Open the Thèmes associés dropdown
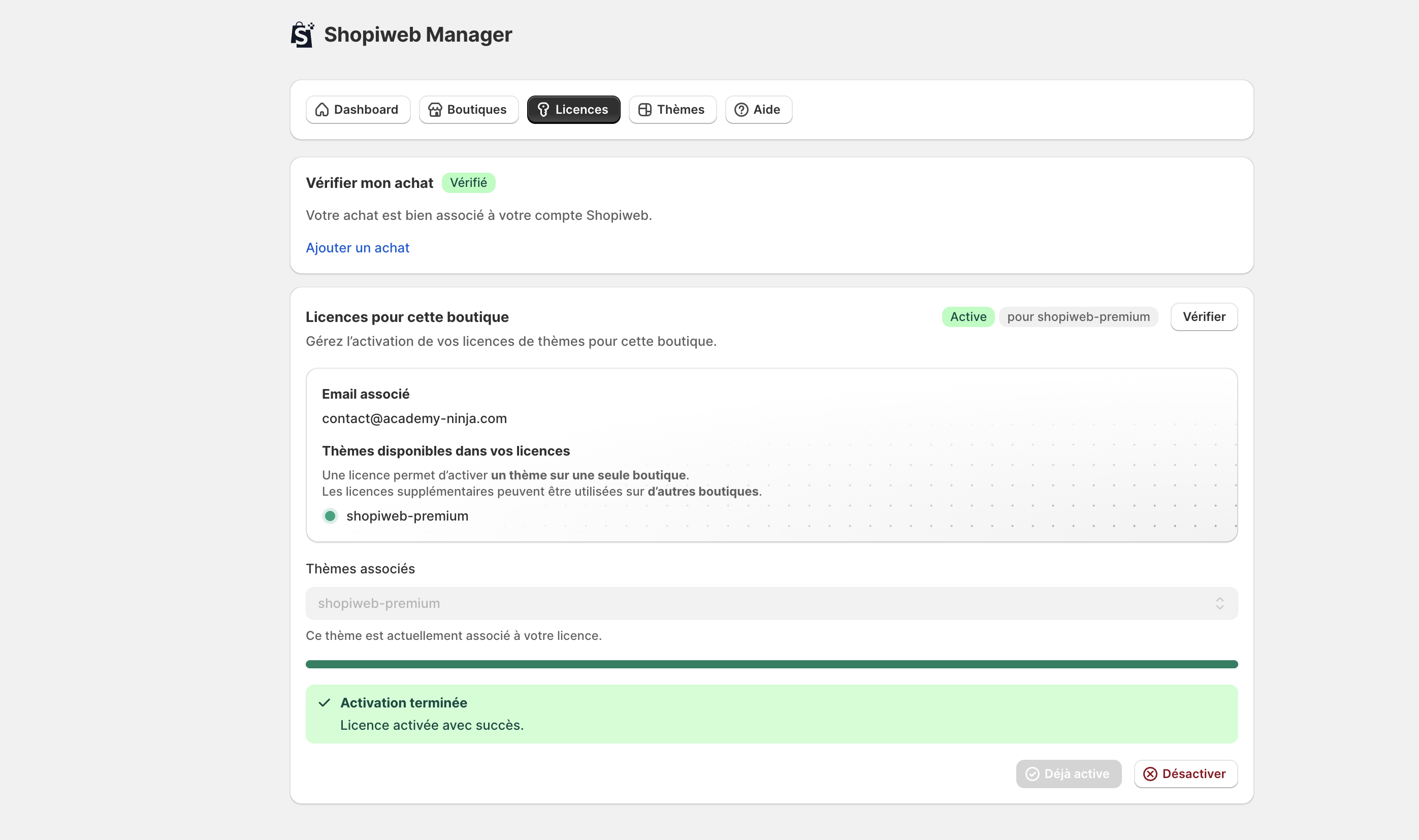Image resolution: width=1419 pixels, height=840 pixels. (771, 603)
